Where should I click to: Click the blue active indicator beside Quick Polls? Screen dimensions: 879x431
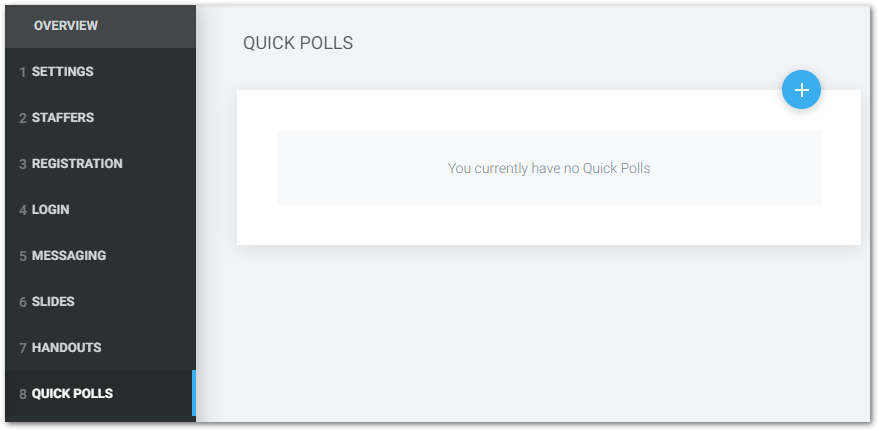click(194, 393)
